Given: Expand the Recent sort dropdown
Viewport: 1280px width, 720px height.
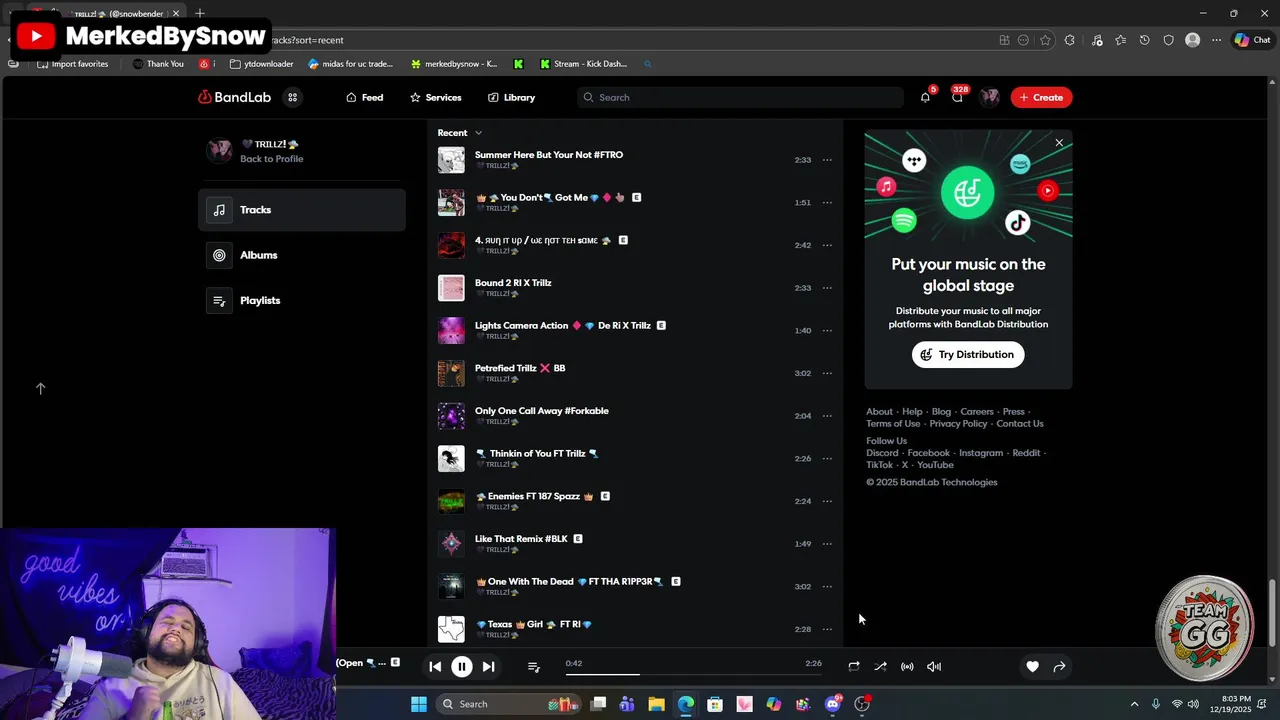Looking at the screenshot, I should click(460, 133).
